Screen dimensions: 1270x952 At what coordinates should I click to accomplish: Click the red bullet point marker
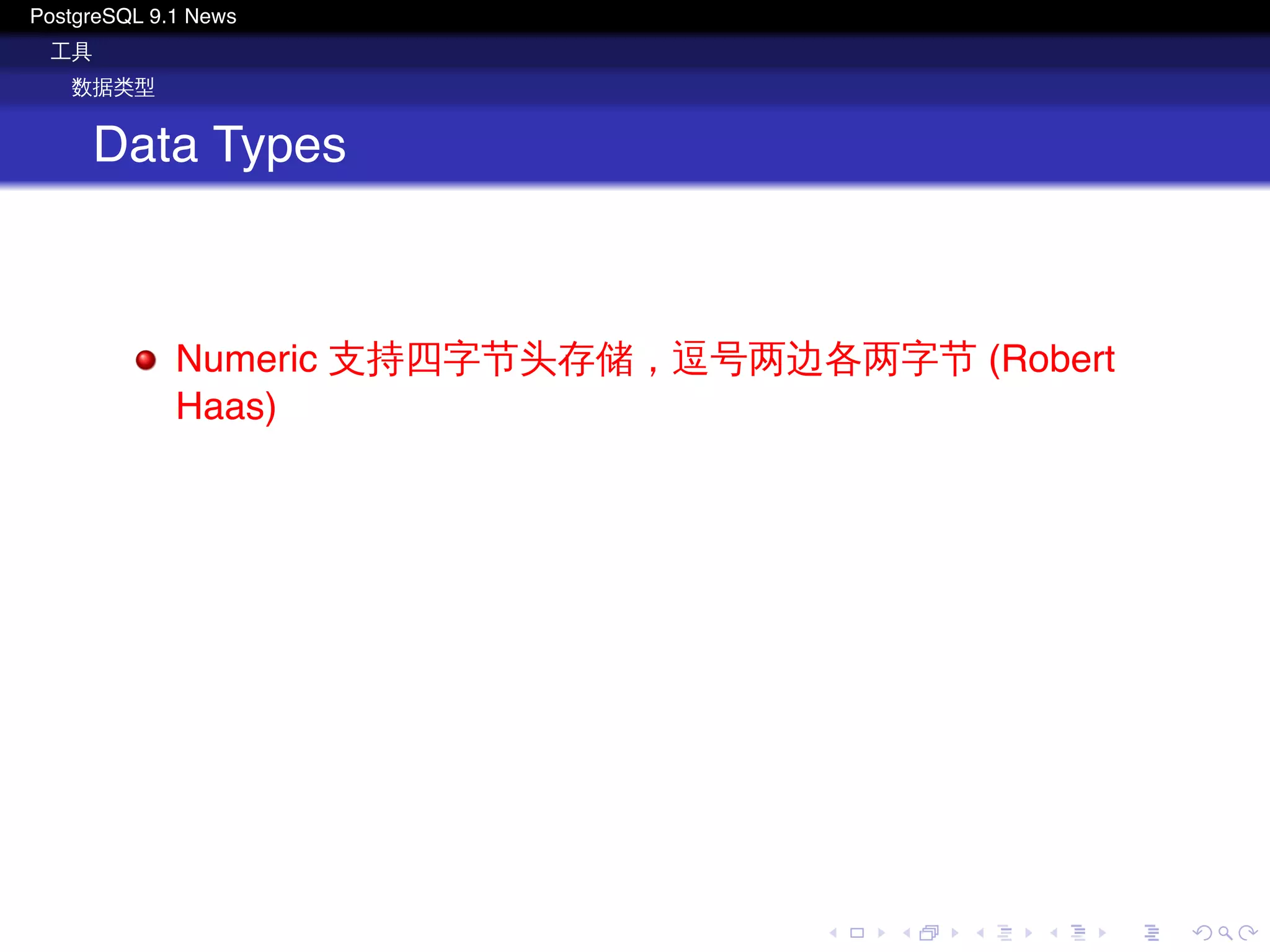click(x=146, y=360)
